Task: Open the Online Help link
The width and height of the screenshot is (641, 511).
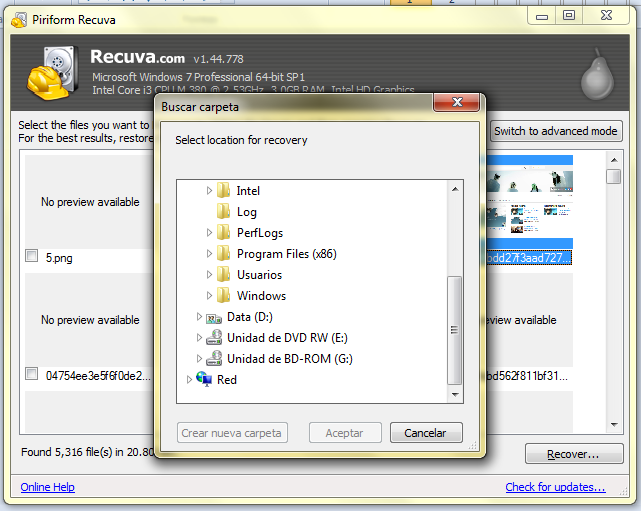Action: click(47, 488)
